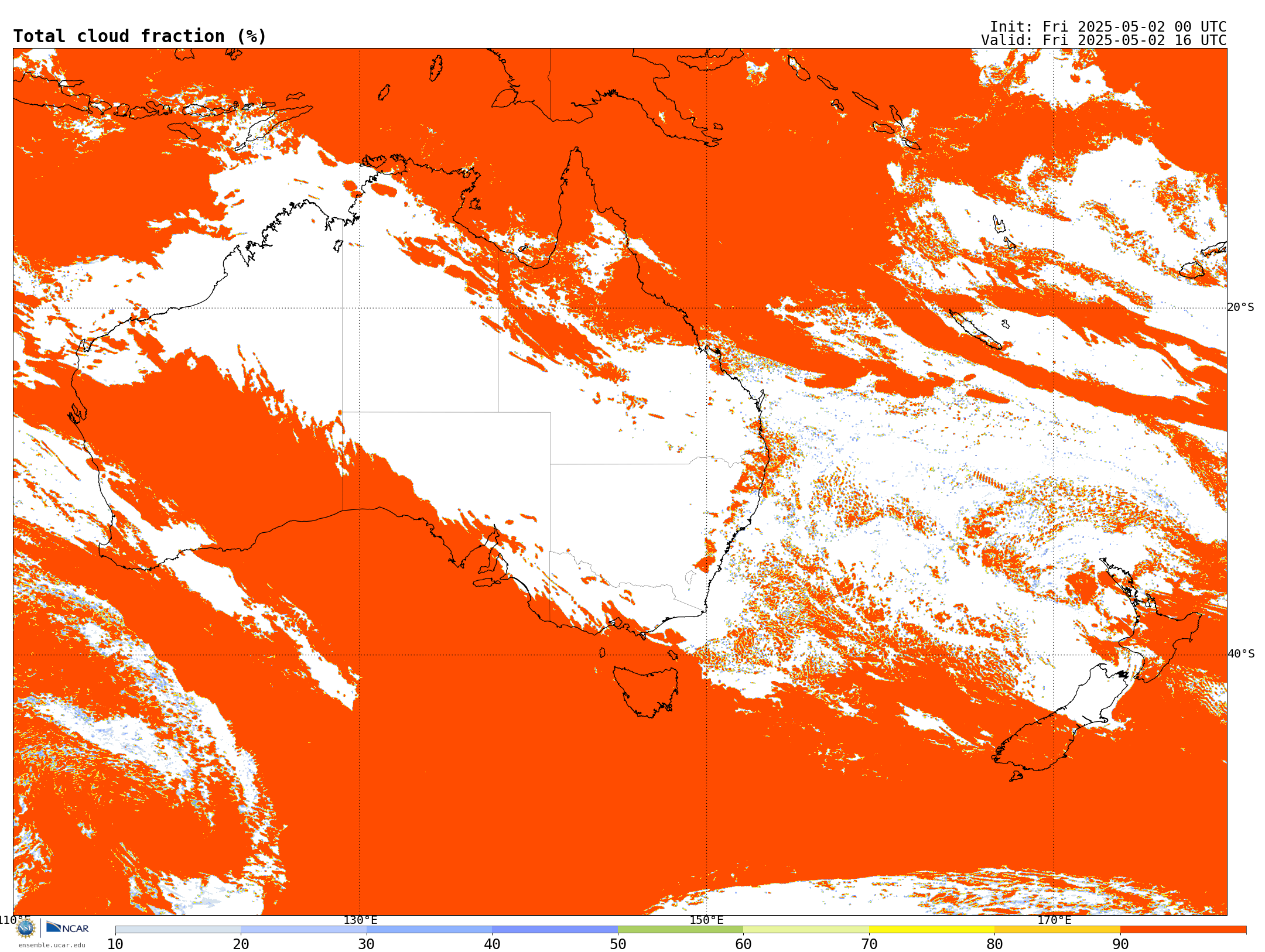
Task: Click the 'Init: Fri 2025-05-02 00 UTC' text
Action: [1108, 27]
